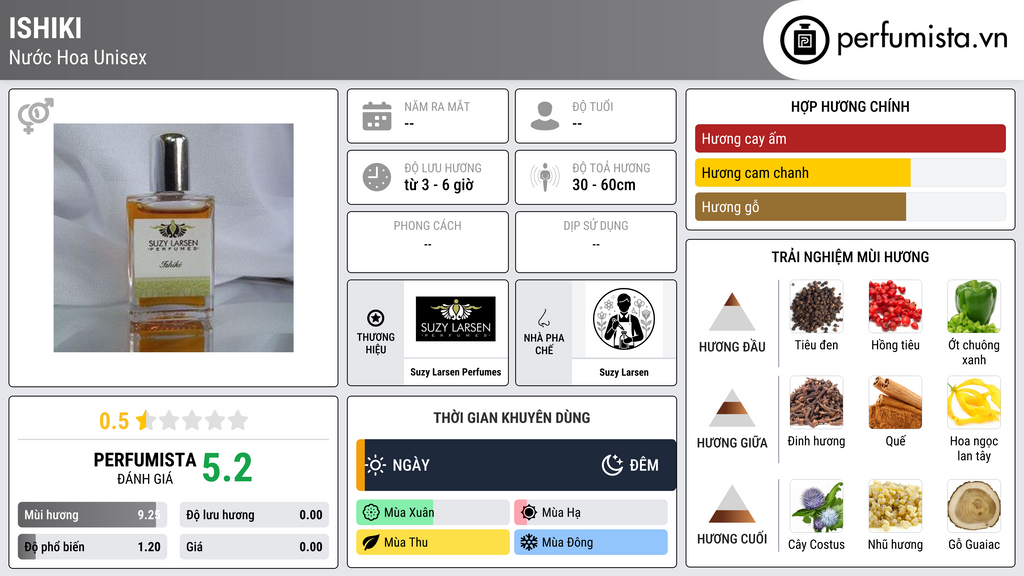
Task: Click the Hương cuối pyramid icon
Action: [732, 504]
